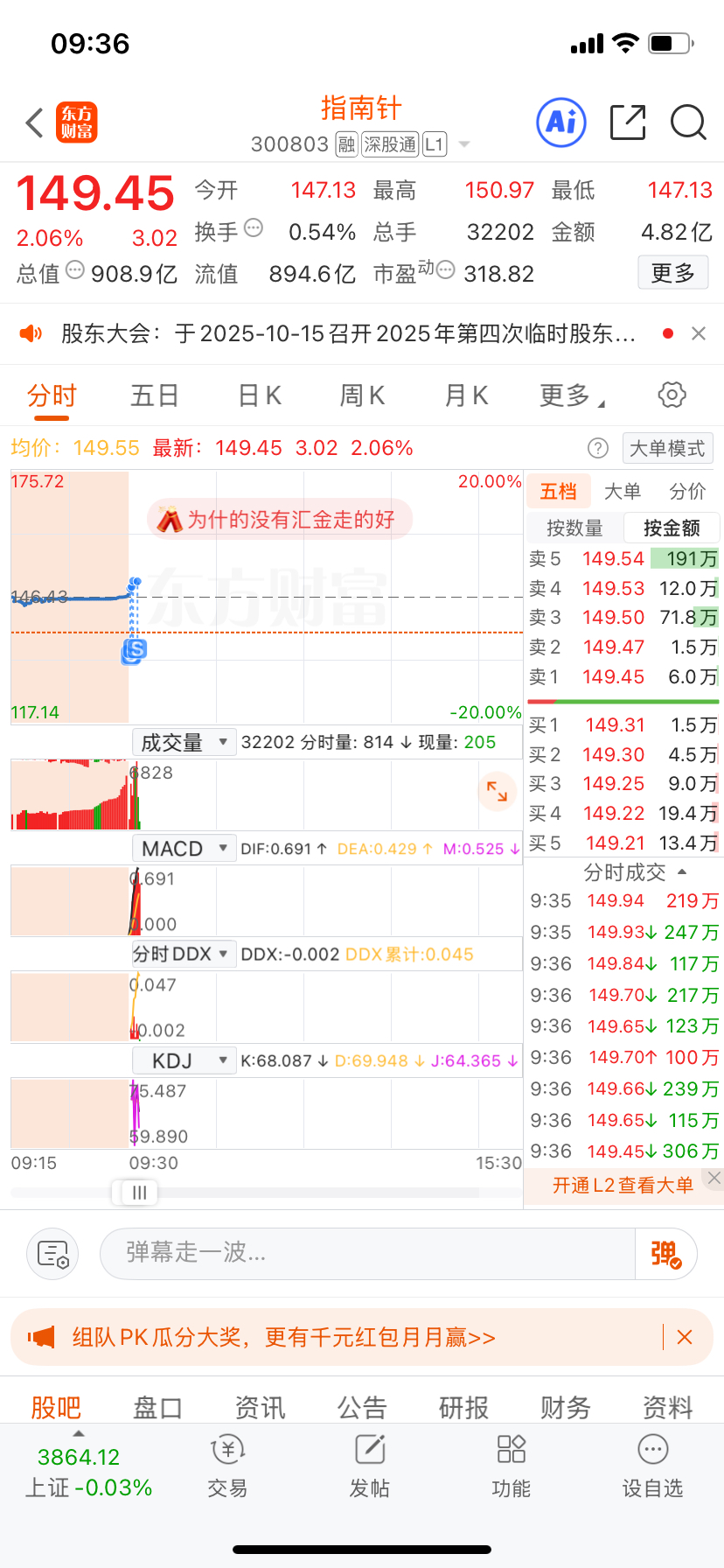Tap the back arrow icon
The height and width of the screenshot is (1568, 724).
(35, 122)
